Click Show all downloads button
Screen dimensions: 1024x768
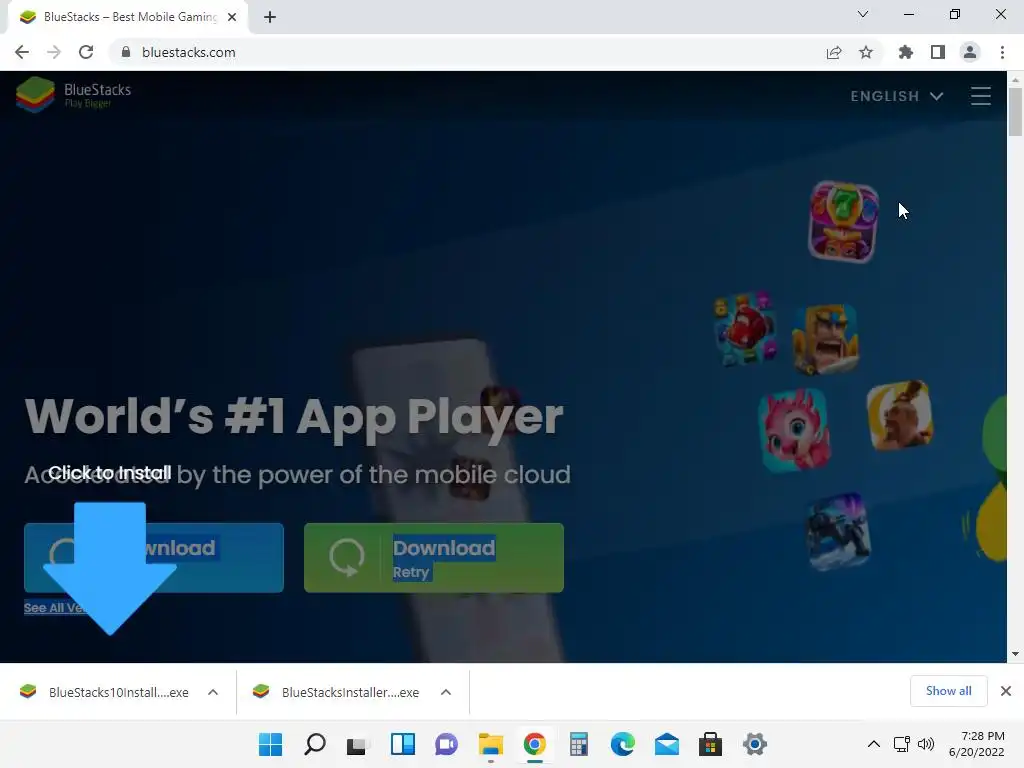coord(948,691)
